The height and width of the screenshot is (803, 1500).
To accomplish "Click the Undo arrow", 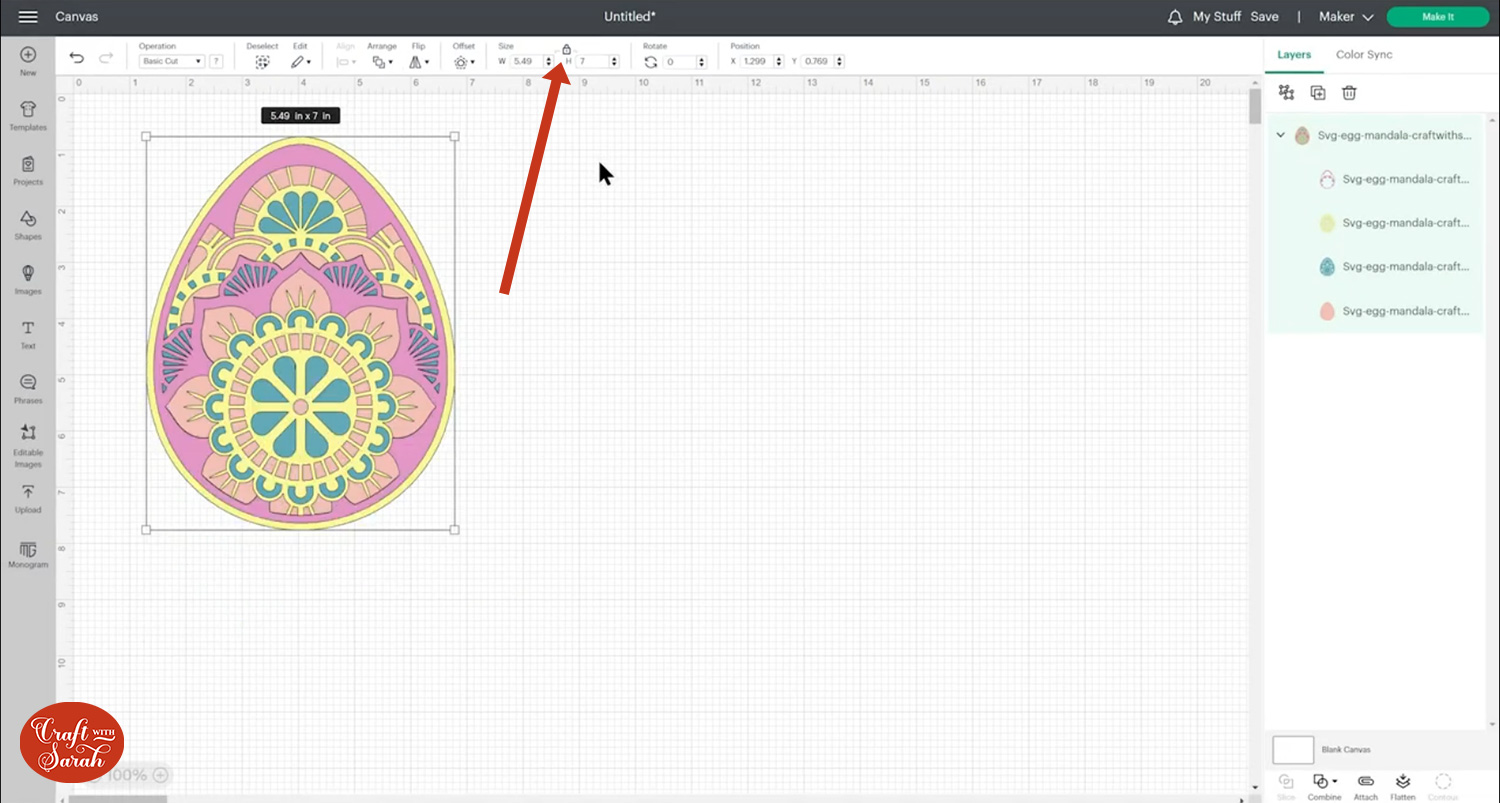I will (77, 59).
